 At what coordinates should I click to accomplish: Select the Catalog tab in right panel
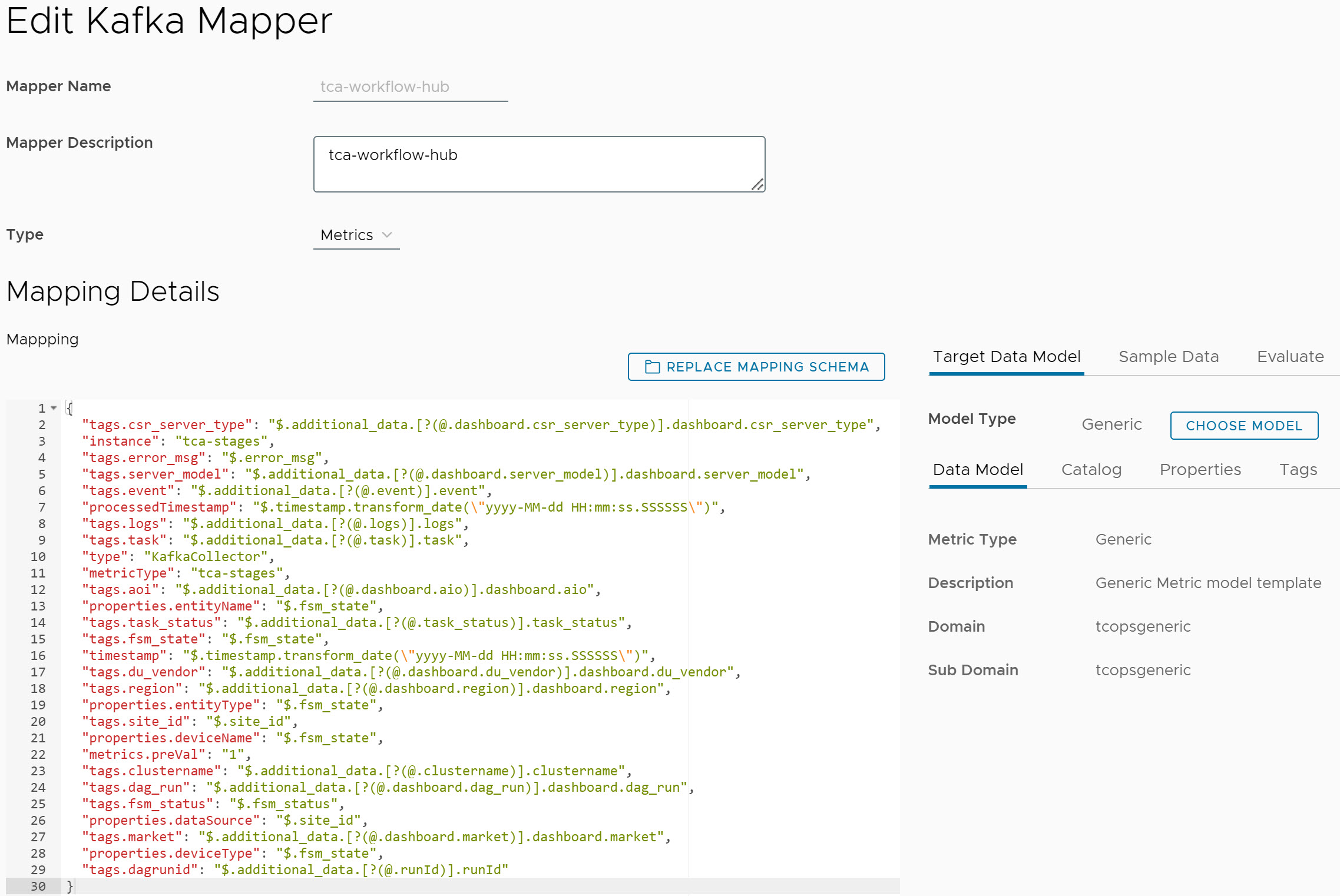pyautogui.click(x=1090, y=470)
